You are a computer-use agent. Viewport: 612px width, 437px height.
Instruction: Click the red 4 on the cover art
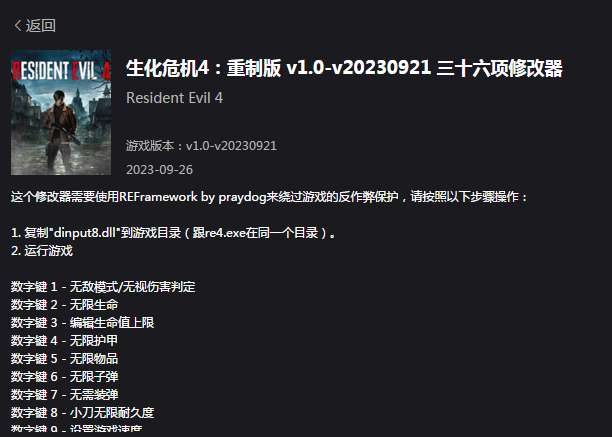click(105, 71)
